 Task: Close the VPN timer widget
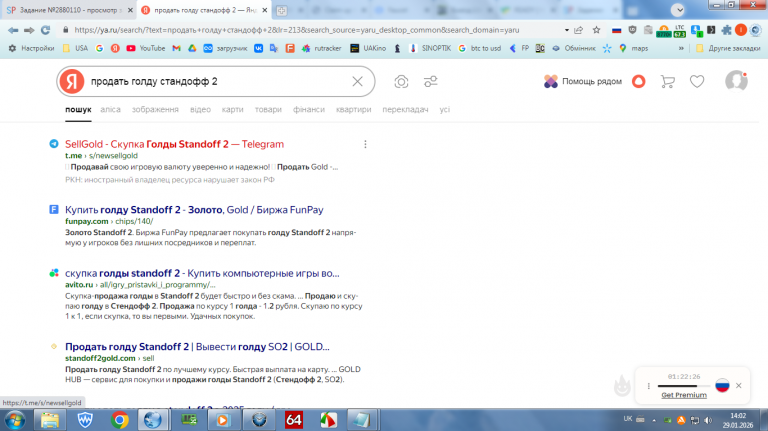click(x=739, y=385)
